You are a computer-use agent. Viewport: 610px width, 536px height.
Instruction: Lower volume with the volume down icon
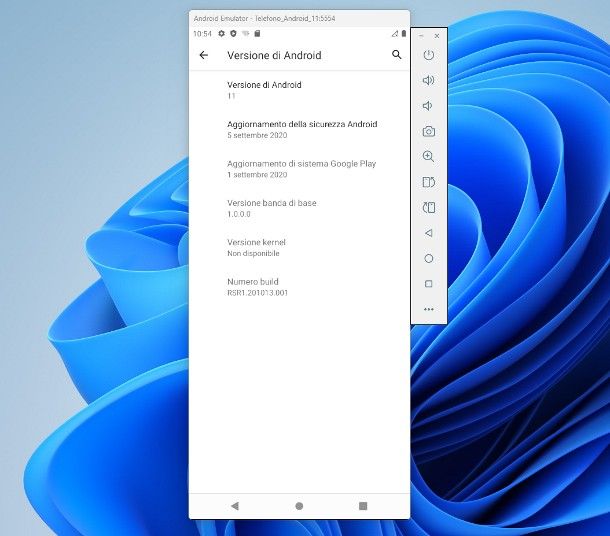(x=428, y=106)
